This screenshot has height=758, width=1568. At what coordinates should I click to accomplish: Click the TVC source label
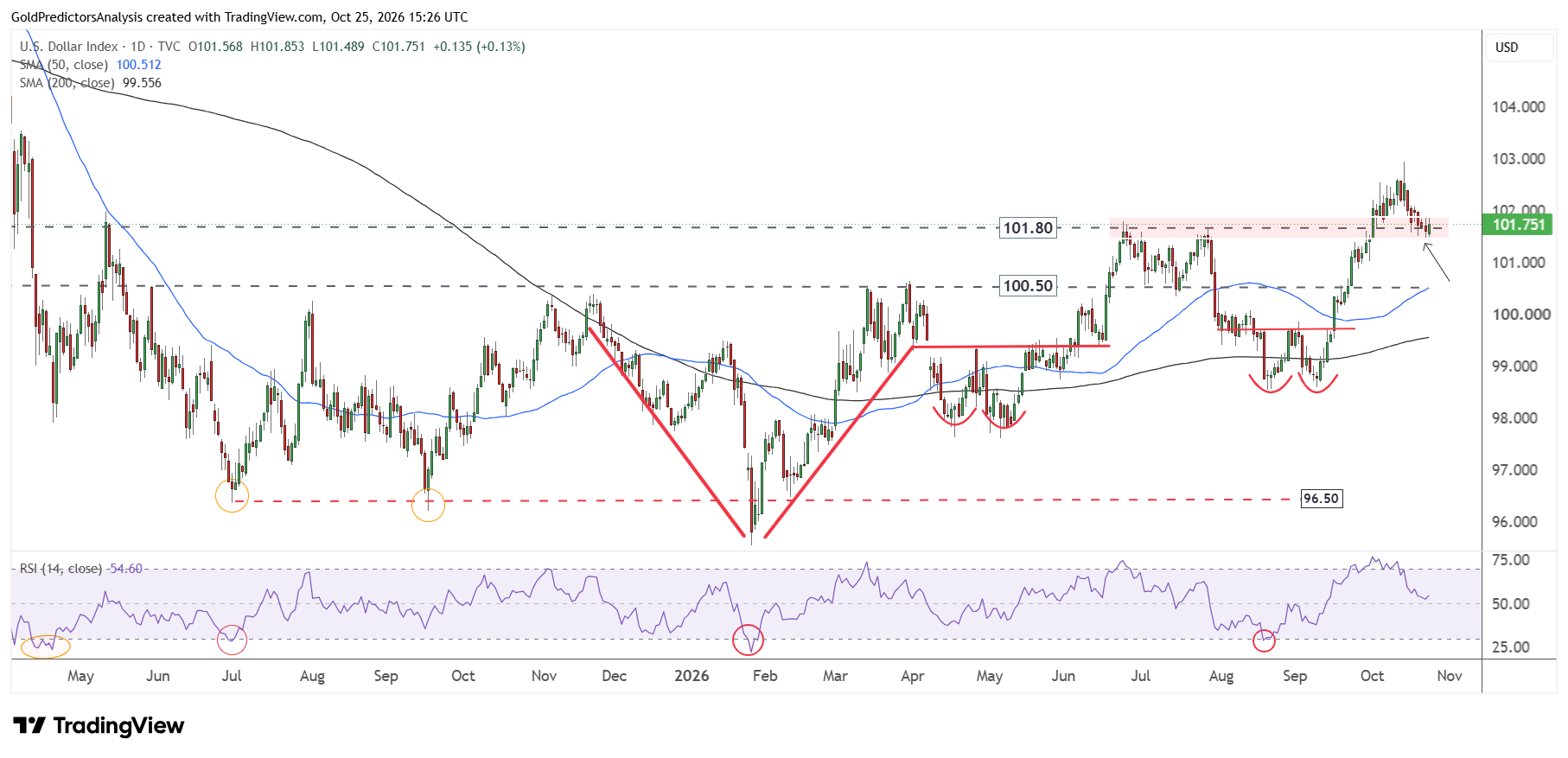169,47
